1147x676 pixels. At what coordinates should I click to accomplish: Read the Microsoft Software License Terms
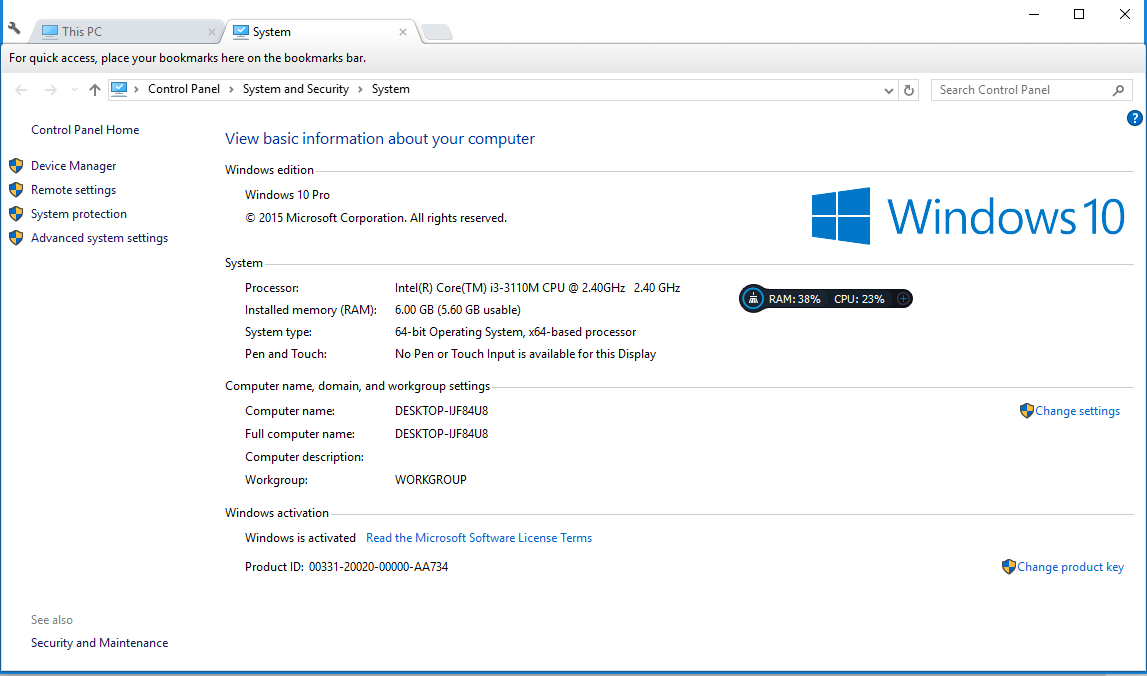(479, 538)
